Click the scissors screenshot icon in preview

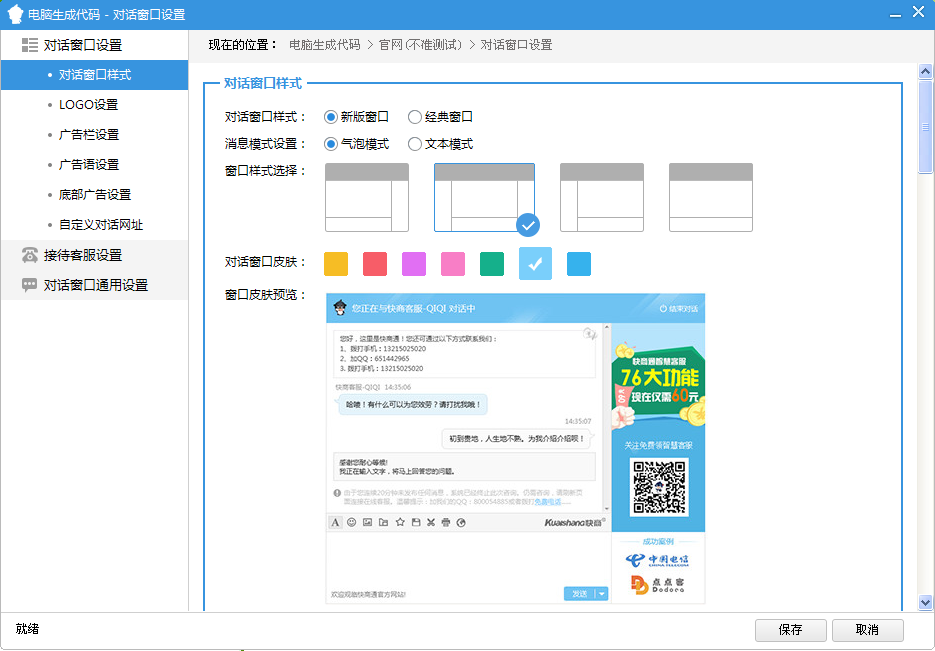[431, 522]
